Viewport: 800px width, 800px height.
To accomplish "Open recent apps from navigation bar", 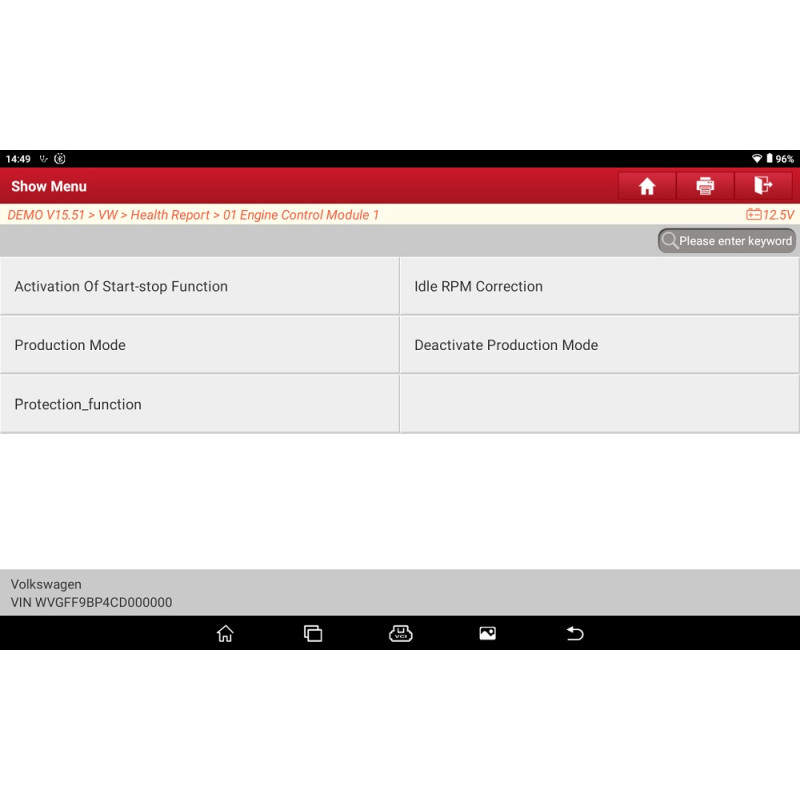I will pyautogui.click(x=313, y=633).
